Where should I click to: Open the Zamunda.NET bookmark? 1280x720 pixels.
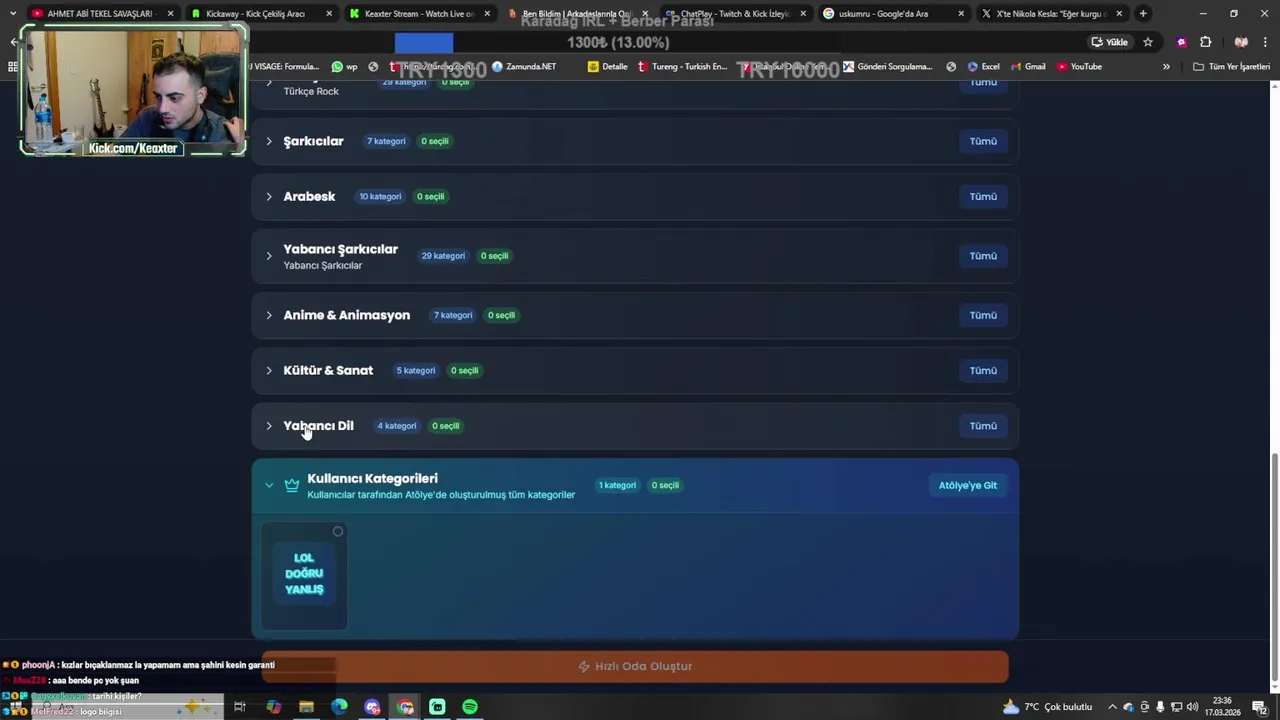point(523,67)
